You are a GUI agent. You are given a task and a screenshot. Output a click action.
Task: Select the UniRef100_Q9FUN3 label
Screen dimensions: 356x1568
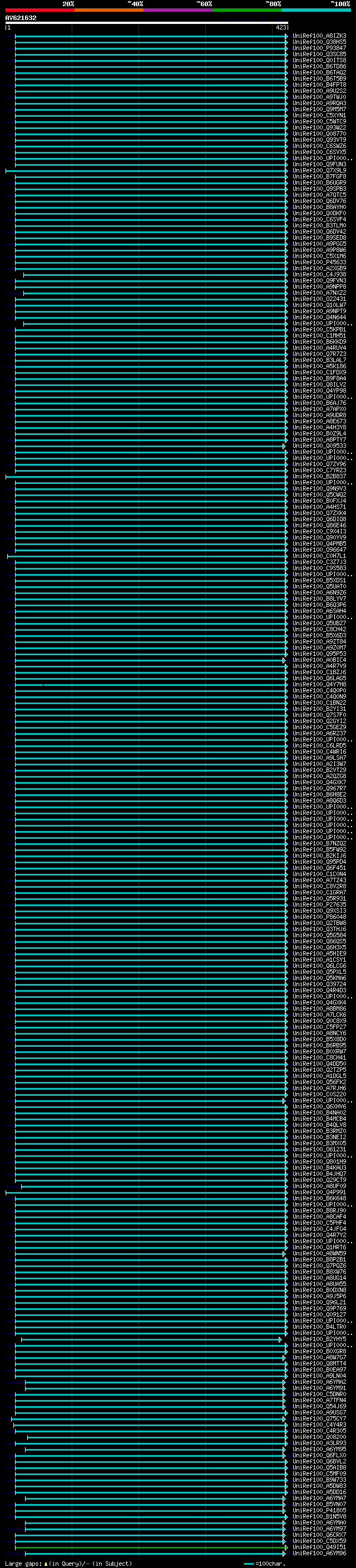(x=319, y=164)
